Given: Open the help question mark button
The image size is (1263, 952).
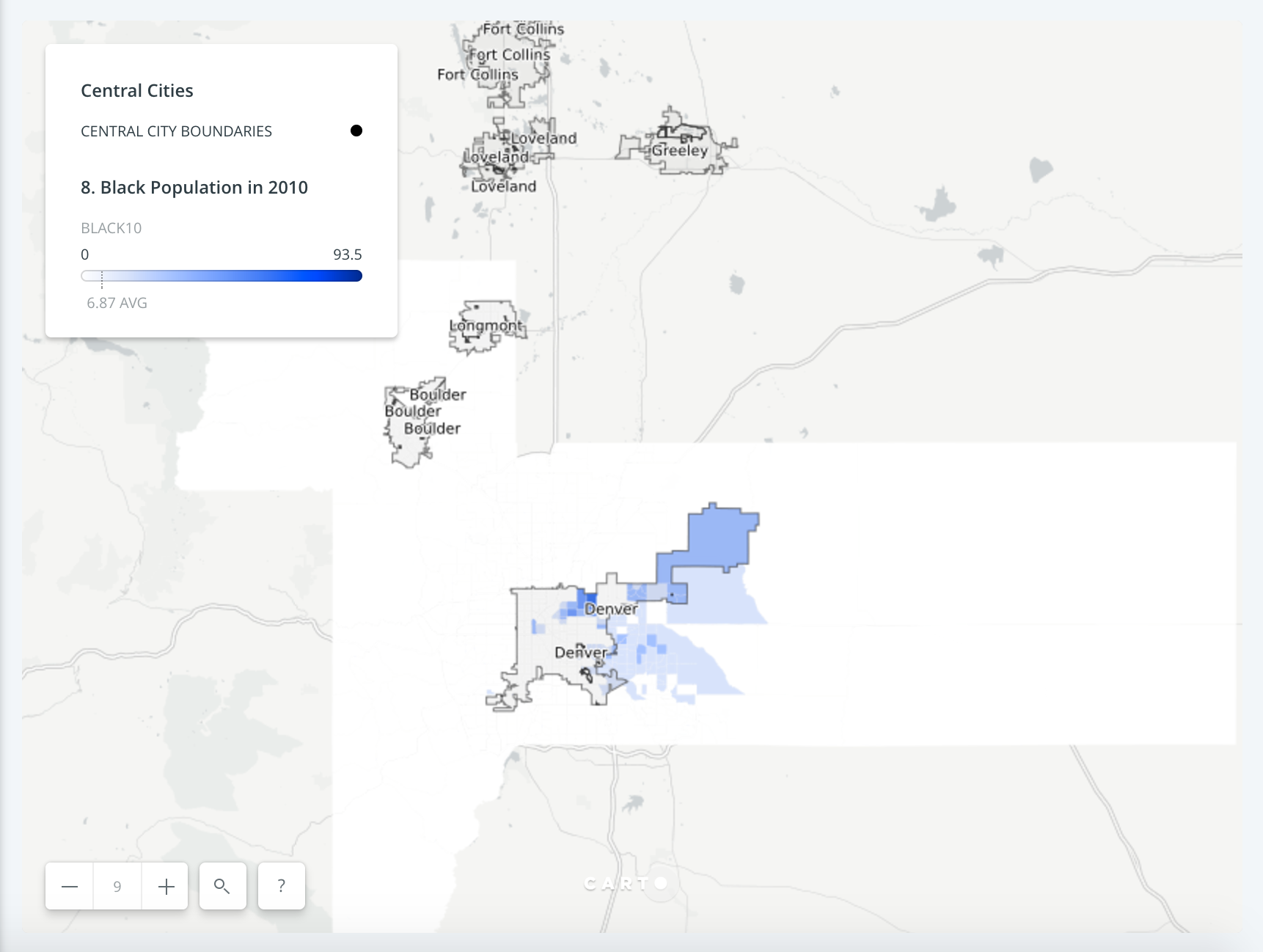Looking at the screenshot, I should click(x=281, y=886).
